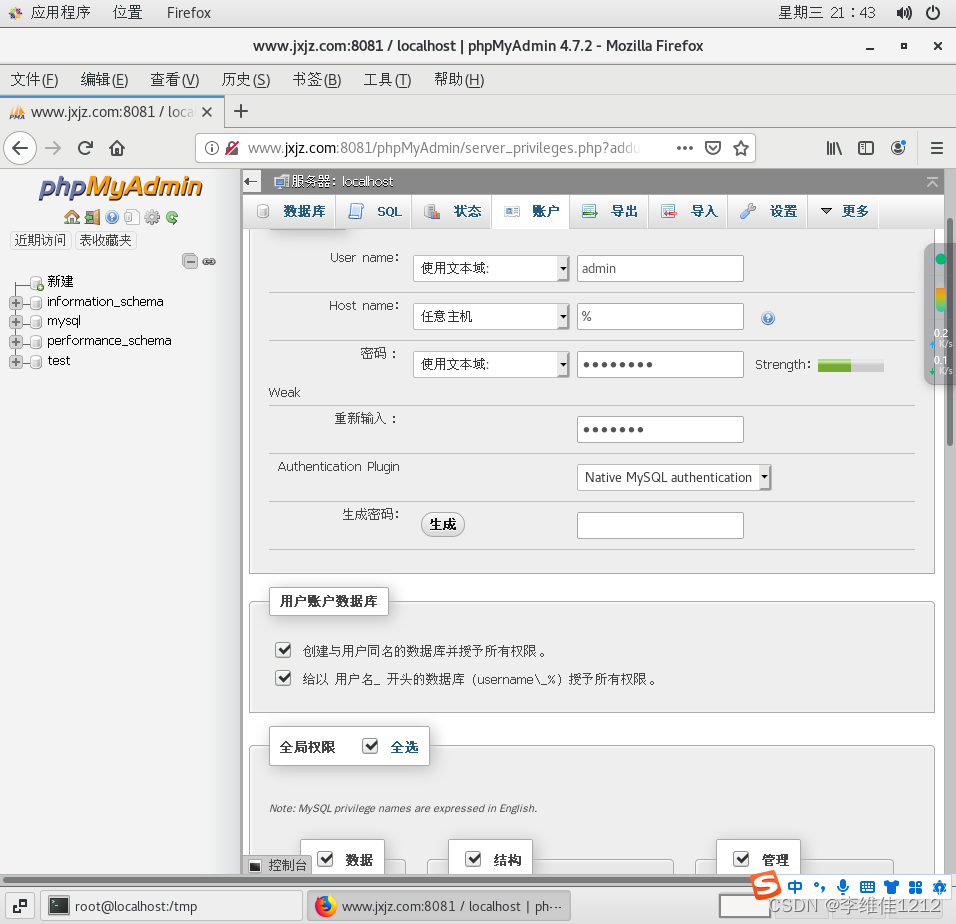This screenshot has width=956, height=924.
Task: Bookmark this page with star icon
Action: pos(741,148)
